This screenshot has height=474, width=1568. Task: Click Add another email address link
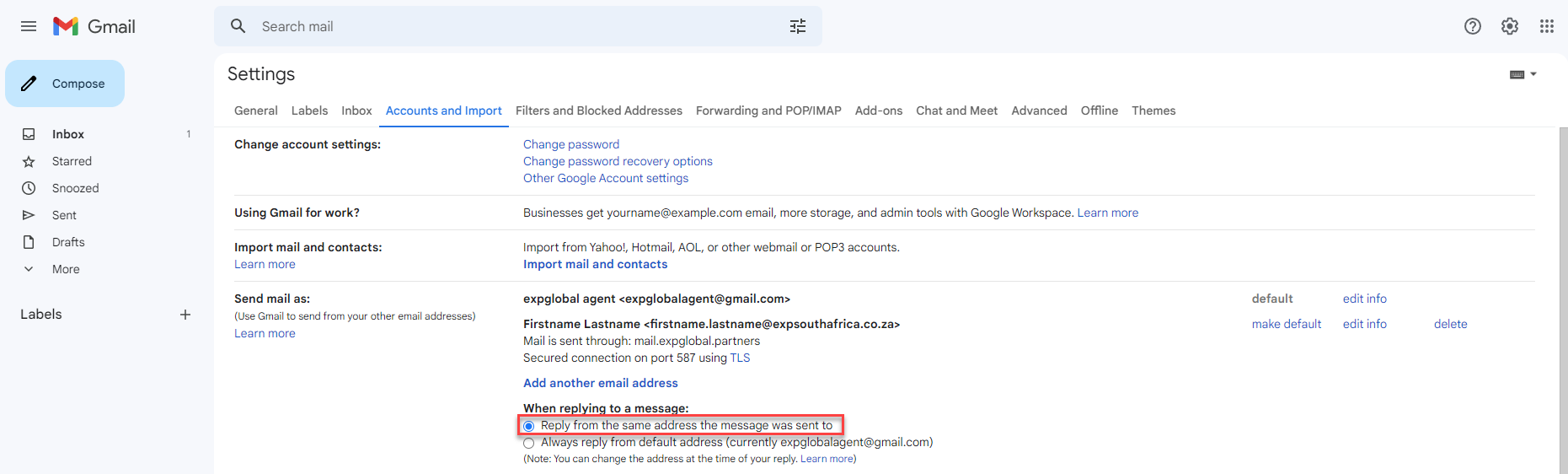pyautogui.click(x=600, y=383)
